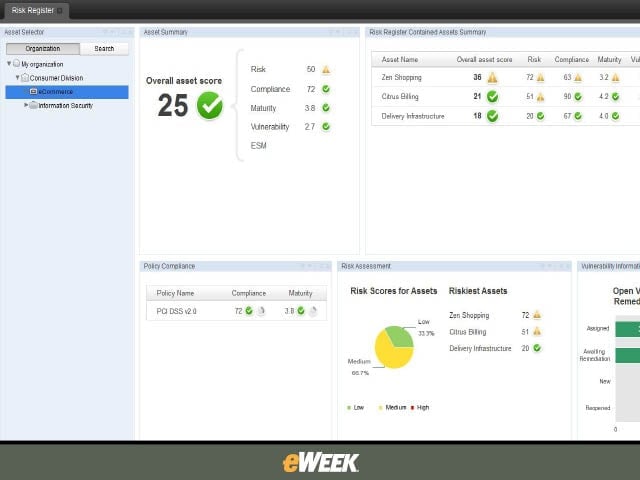Click the trend icon next to PCI DSS compliance

(262, 311)
